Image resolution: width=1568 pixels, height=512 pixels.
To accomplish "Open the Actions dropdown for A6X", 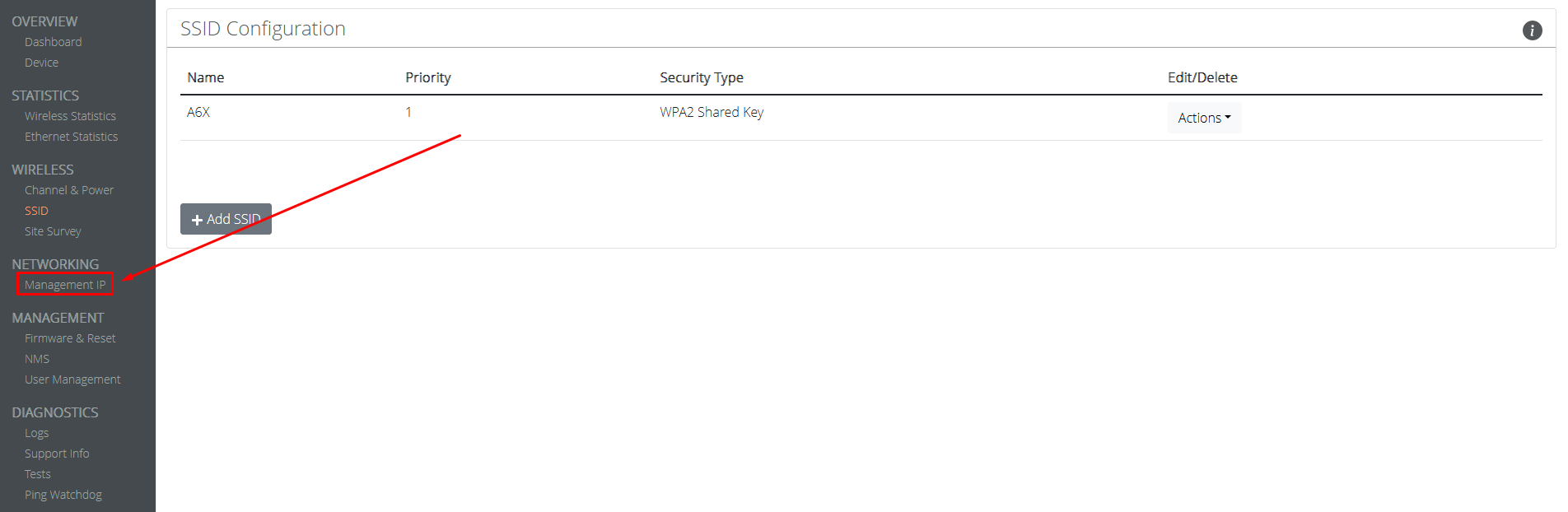I will coord(1204,118).
